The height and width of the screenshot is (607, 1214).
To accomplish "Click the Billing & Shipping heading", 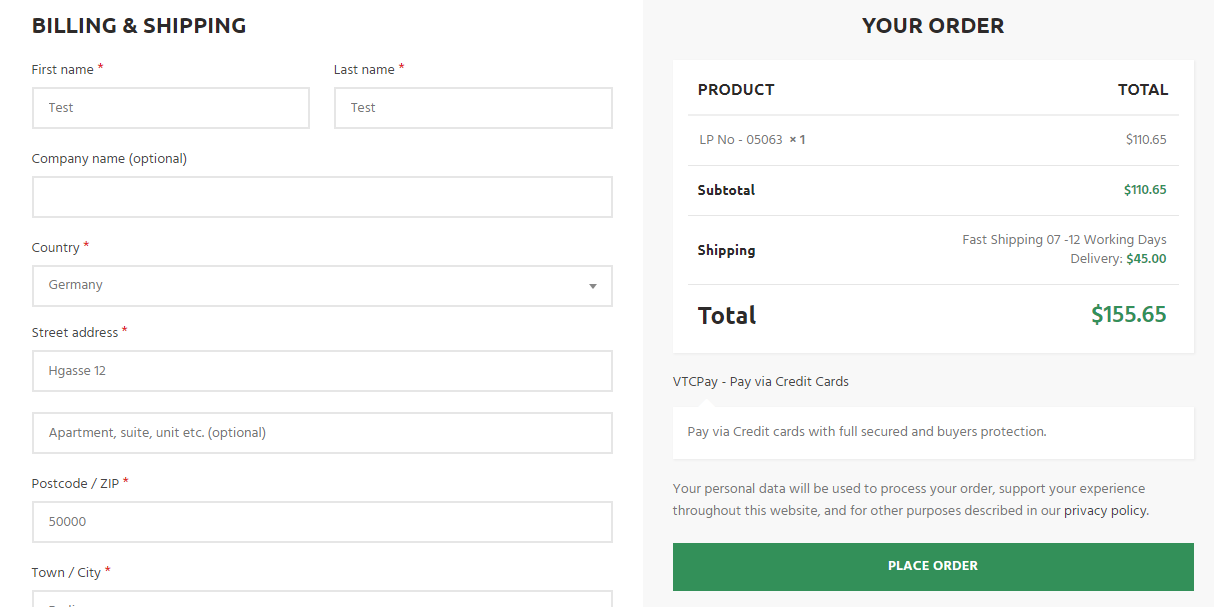I will tap(139, 26).
